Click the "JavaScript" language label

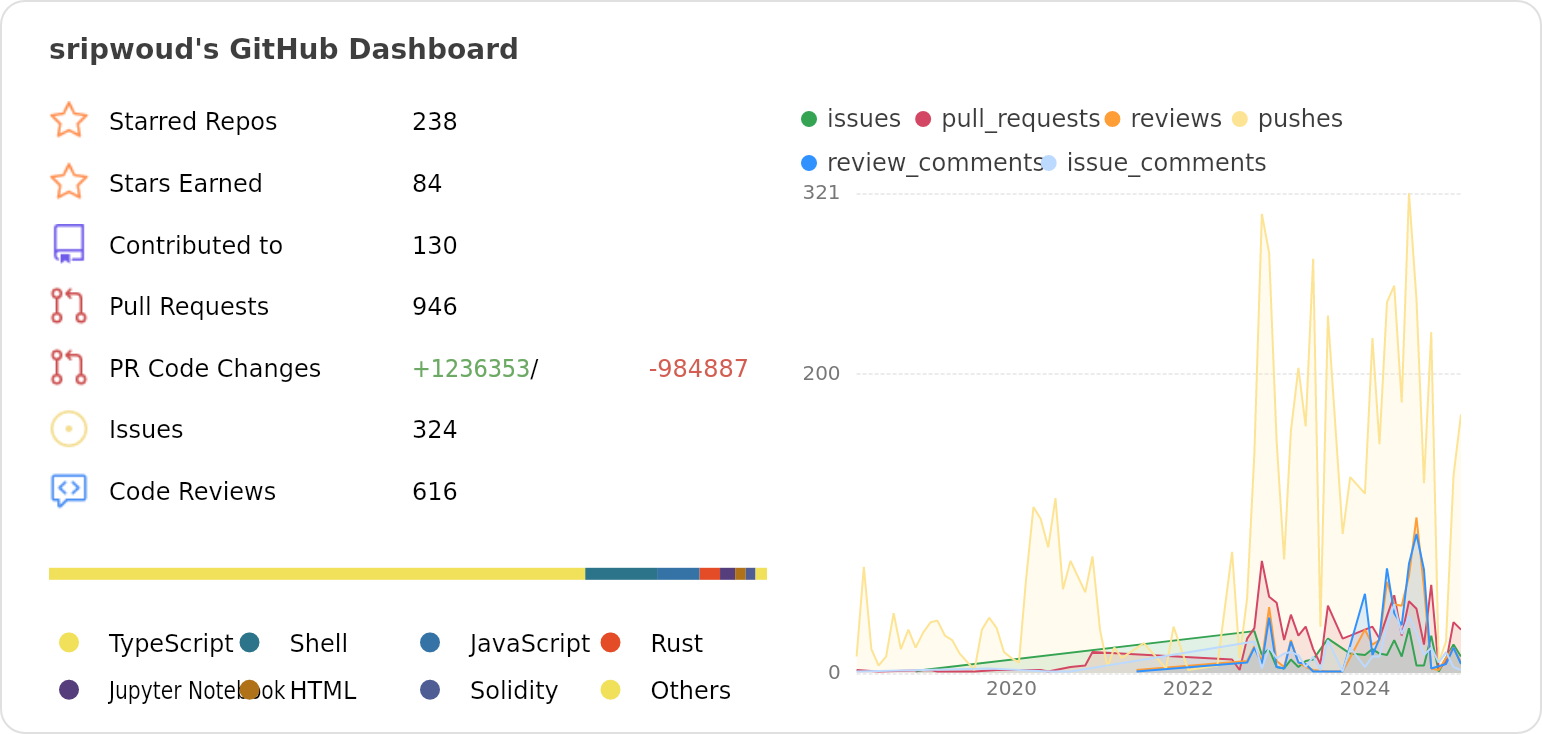530,644
